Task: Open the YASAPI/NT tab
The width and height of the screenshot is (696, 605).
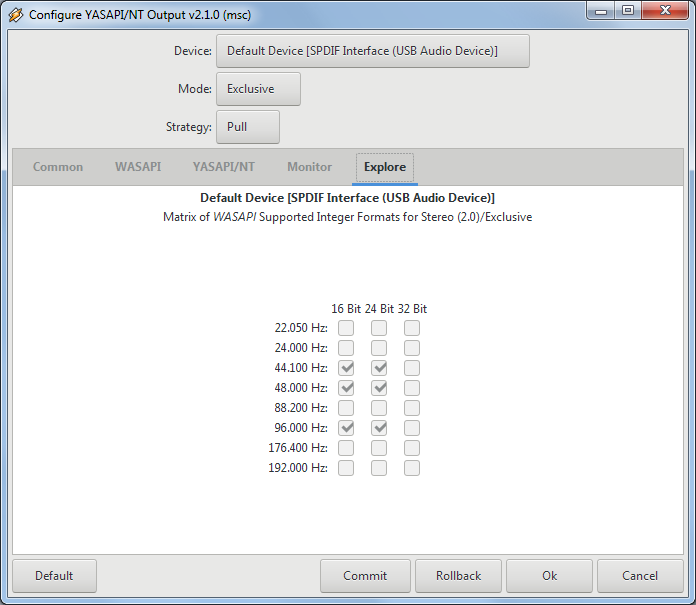Action: [224, 167]
